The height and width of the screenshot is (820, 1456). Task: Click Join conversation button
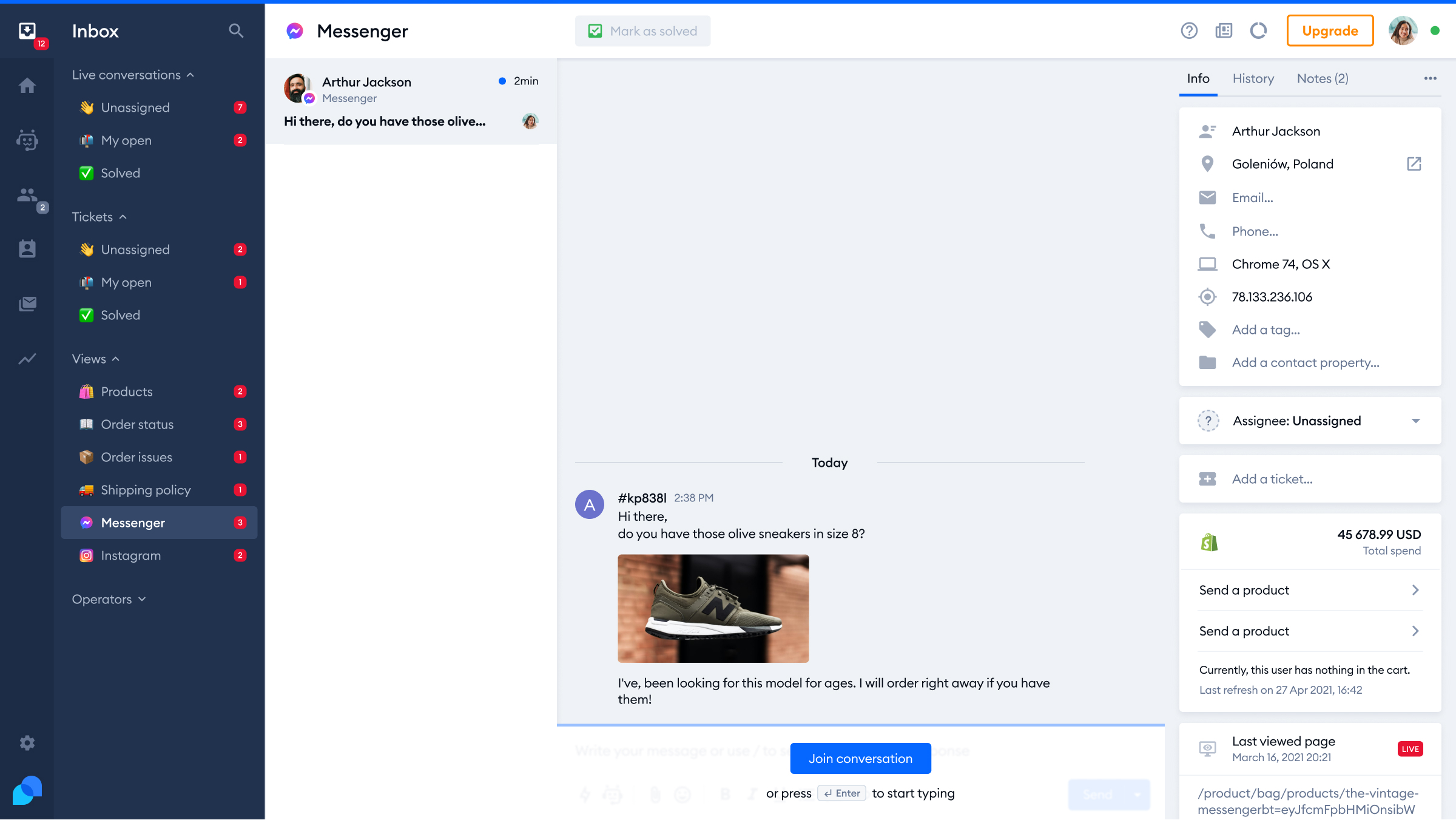coord(861,758)
